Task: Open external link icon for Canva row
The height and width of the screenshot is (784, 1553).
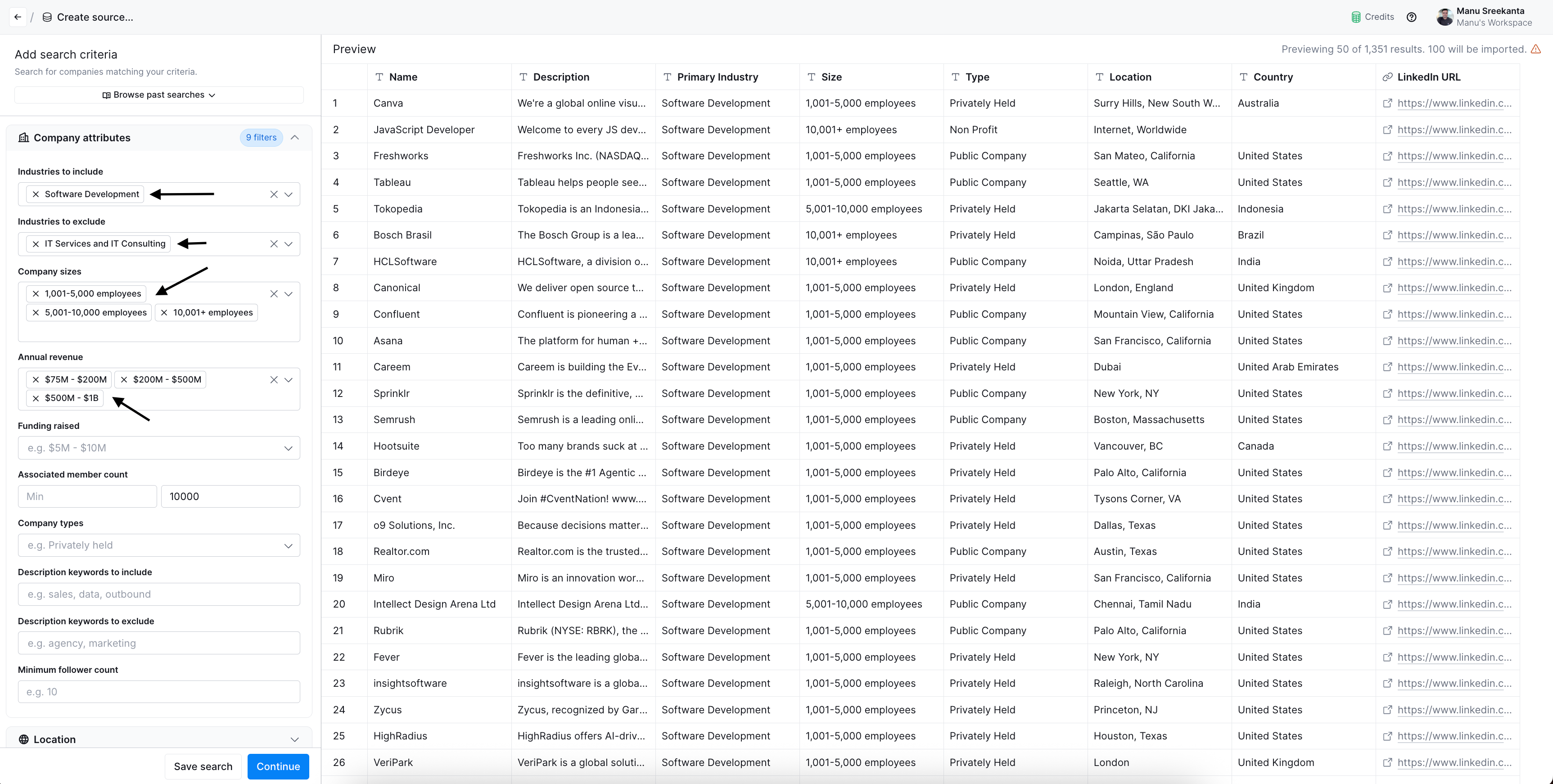Action: point(1387,103)
